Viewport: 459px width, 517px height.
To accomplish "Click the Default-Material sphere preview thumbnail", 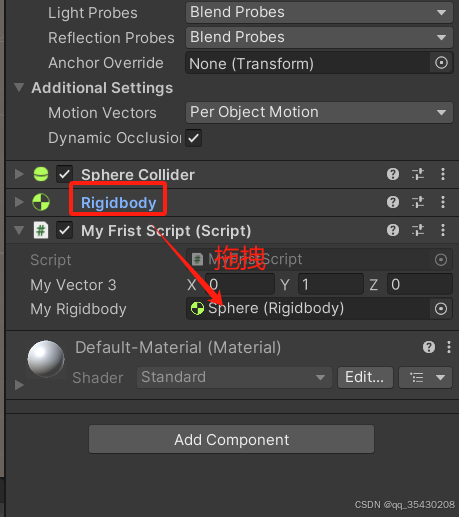I will [x=46, y=359].
